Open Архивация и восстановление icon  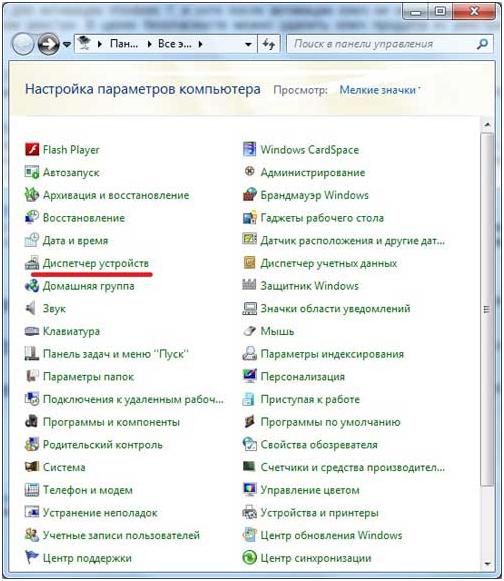[32, 195]
